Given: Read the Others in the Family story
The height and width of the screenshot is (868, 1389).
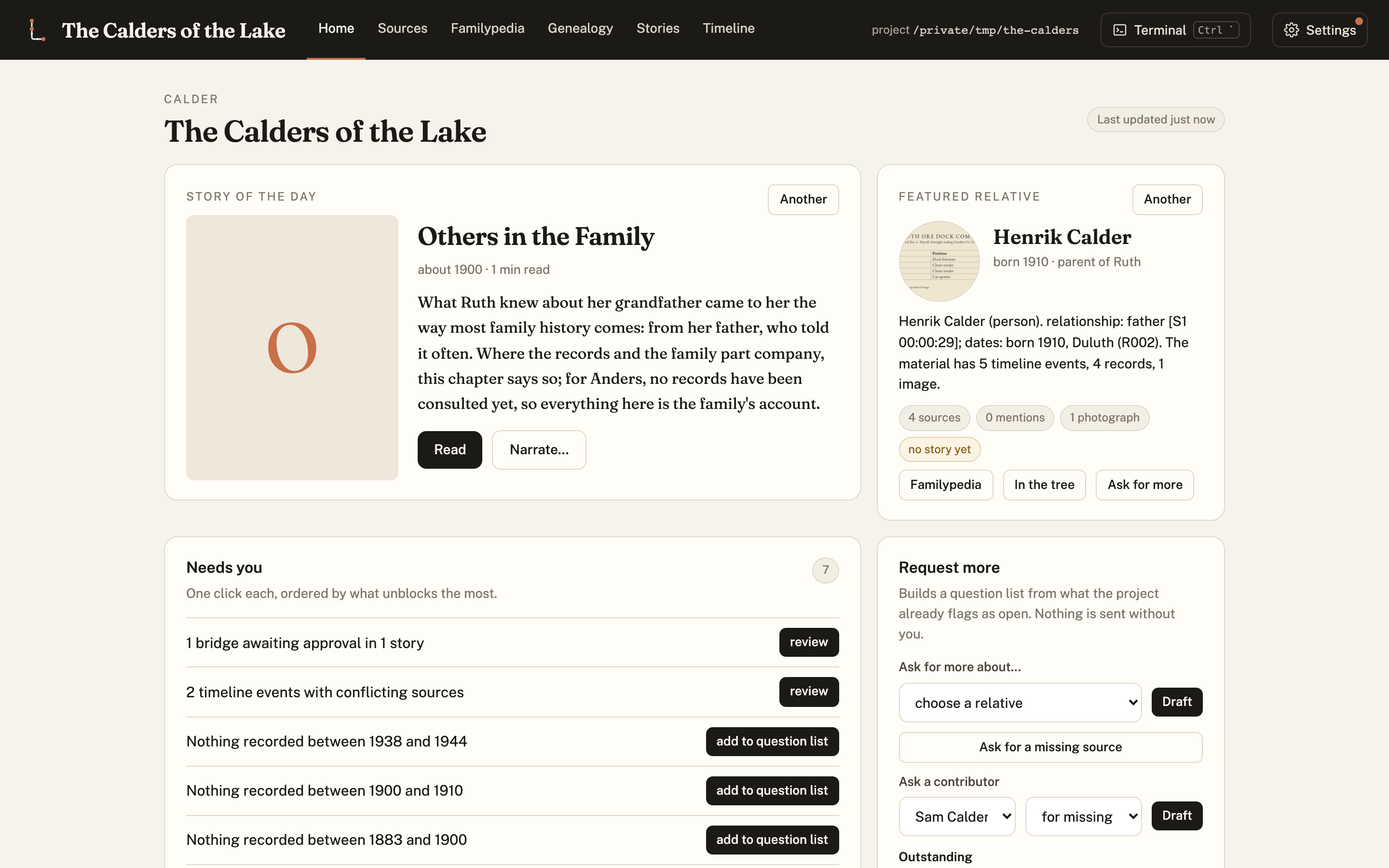Looking at the screenshot, I should point(449,449).
